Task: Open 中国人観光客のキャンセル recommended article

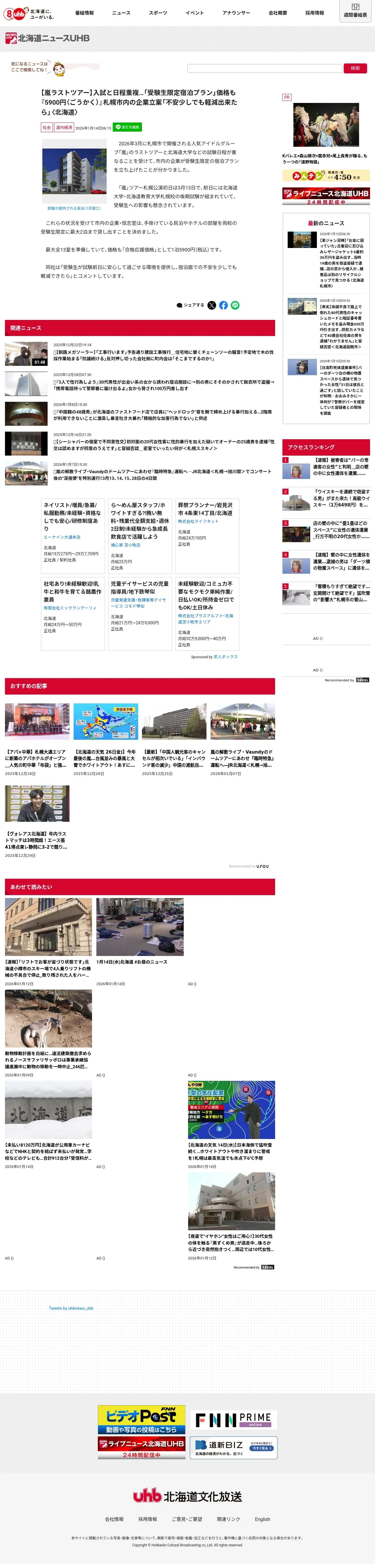Action: 174,740
